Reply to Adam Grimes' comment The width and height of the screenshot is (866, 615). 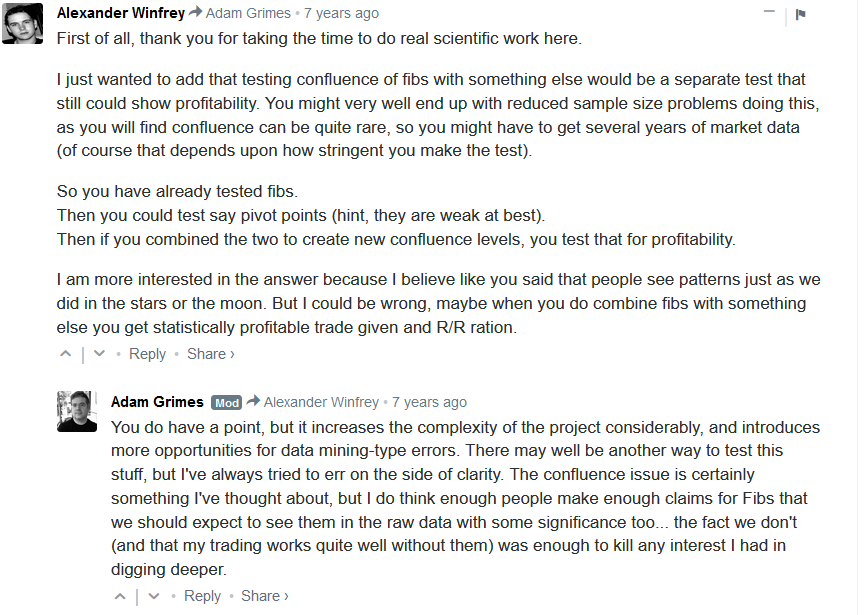coord(202,596)
